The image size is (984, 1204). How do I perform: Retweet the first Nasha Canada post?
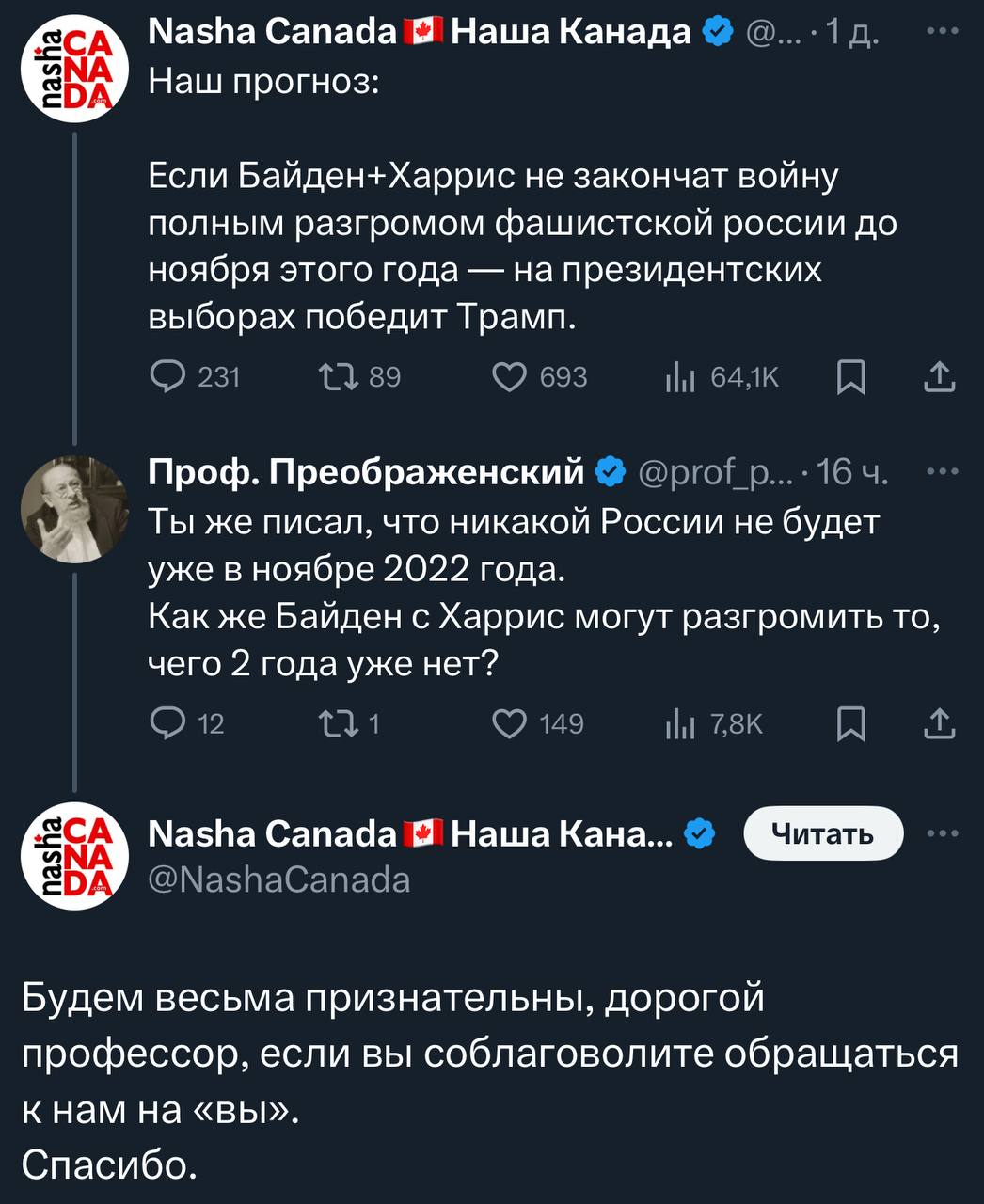[x=339, y=377]
